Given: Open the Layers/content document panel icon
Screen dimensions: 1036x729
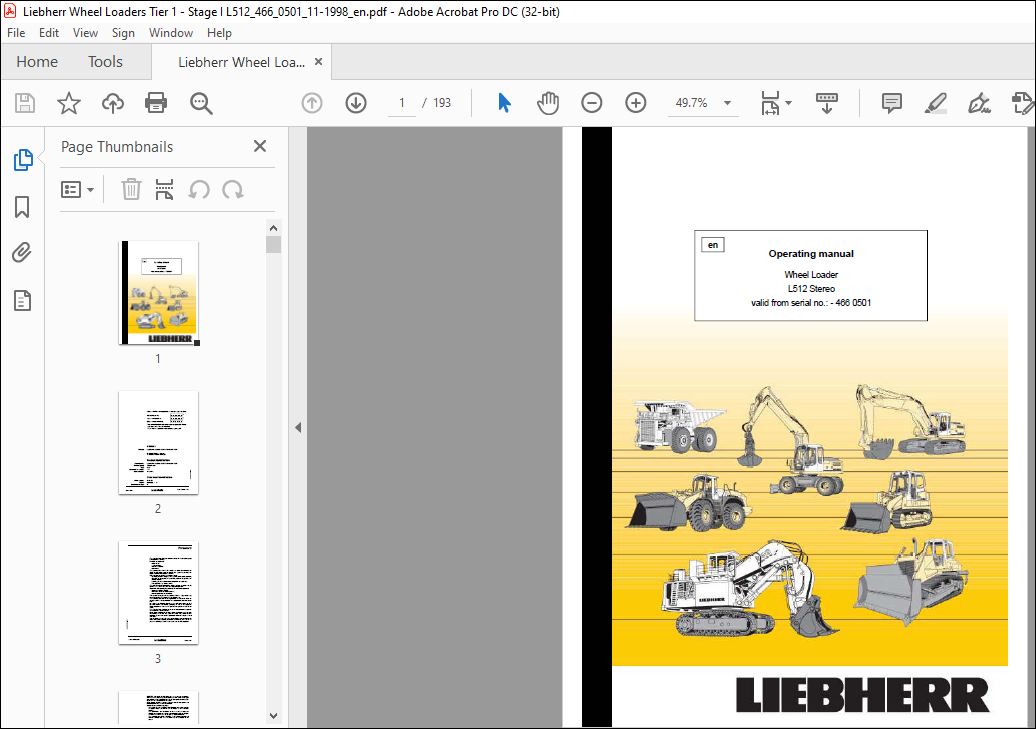Looking at the screenshot, I should 22,301.
